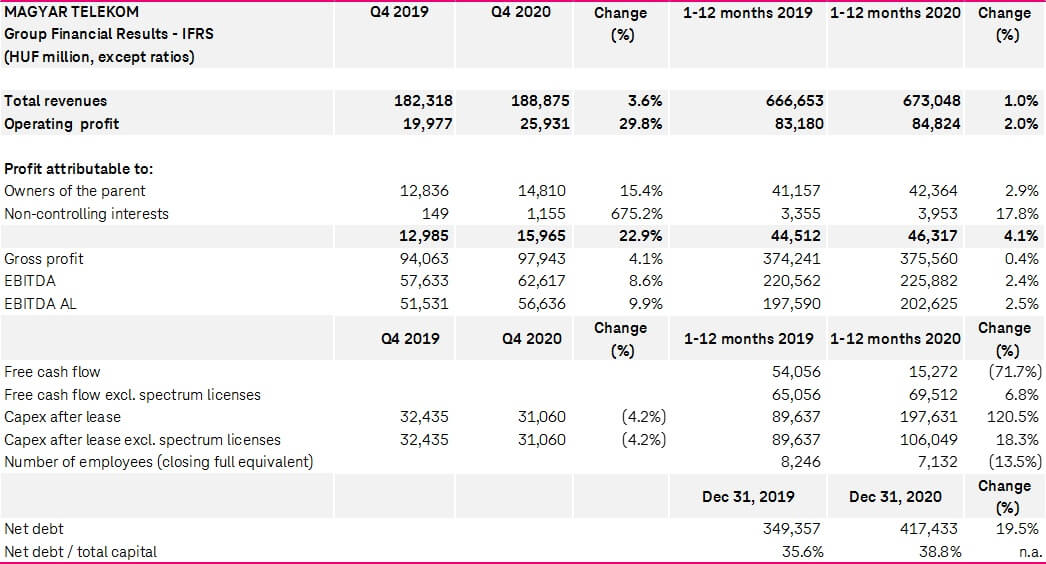Screen dimensions: 1046x564
Task: Click EBITDA value 62,617
Action: point(542,281)
